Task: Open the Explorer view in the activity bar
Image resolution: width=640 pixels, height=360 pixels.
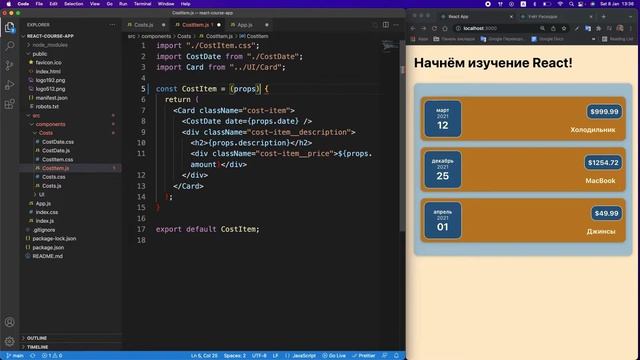Action: pyautogui.click(x=9, y=27)
